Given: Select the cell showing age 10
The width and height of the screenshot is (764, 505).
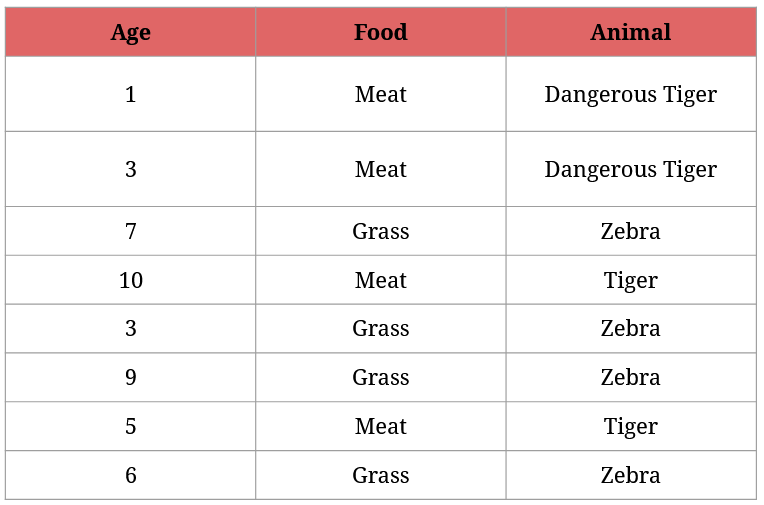Looking at the screenshot, I should (x=130, y=280).
